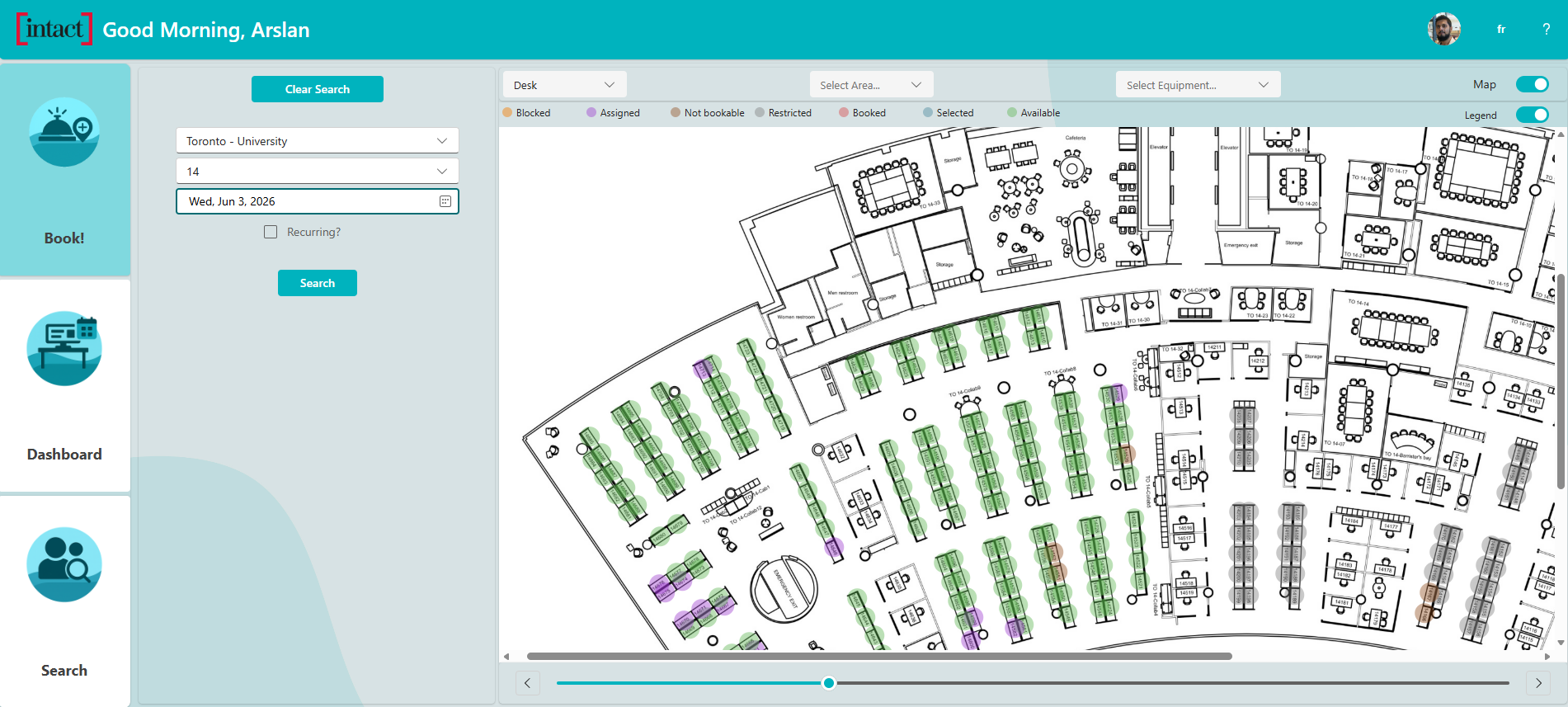Open the user profile avatar
Image resolution: width=1568 pixels, height=707 pixels.
1444,30
